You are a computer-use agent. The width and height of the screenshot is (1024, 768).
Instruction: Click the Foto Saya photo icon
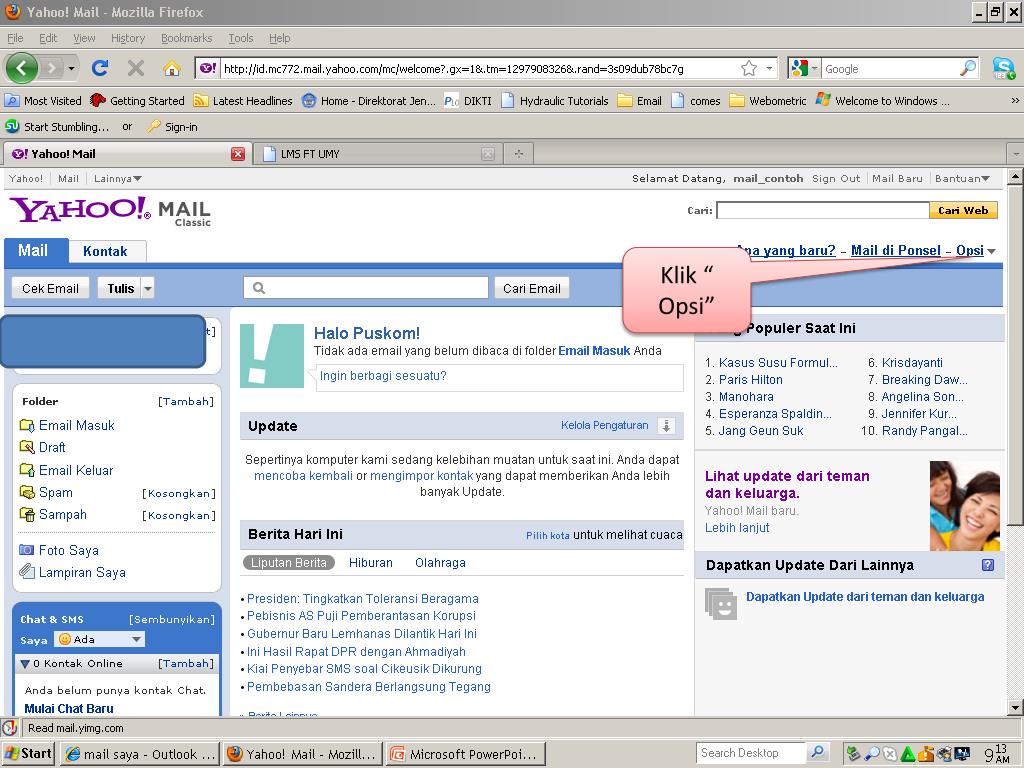(x=27, y=550)
